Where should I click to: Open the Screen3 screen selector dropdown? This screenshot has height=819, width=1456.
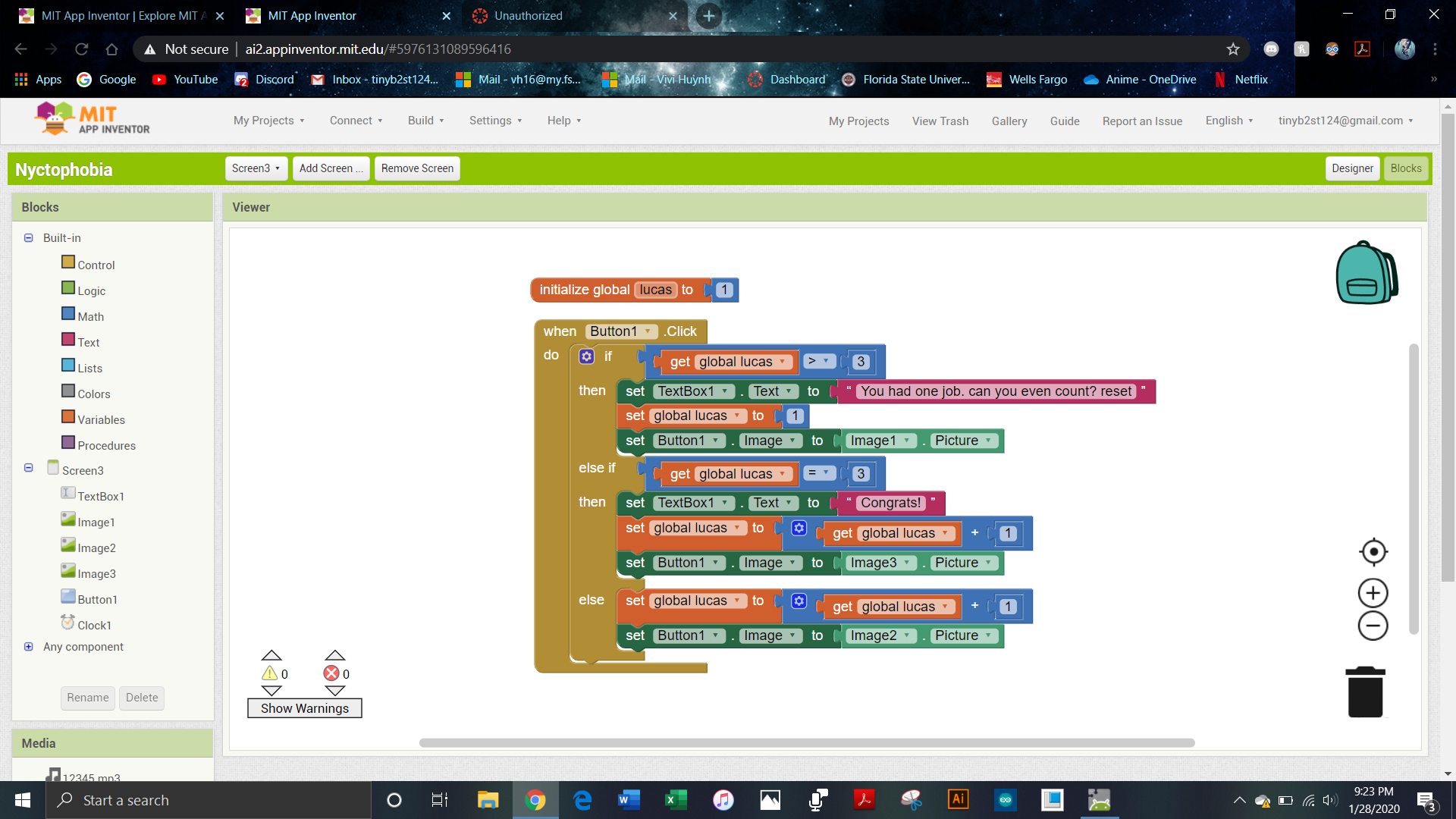[x=256, y=168]
